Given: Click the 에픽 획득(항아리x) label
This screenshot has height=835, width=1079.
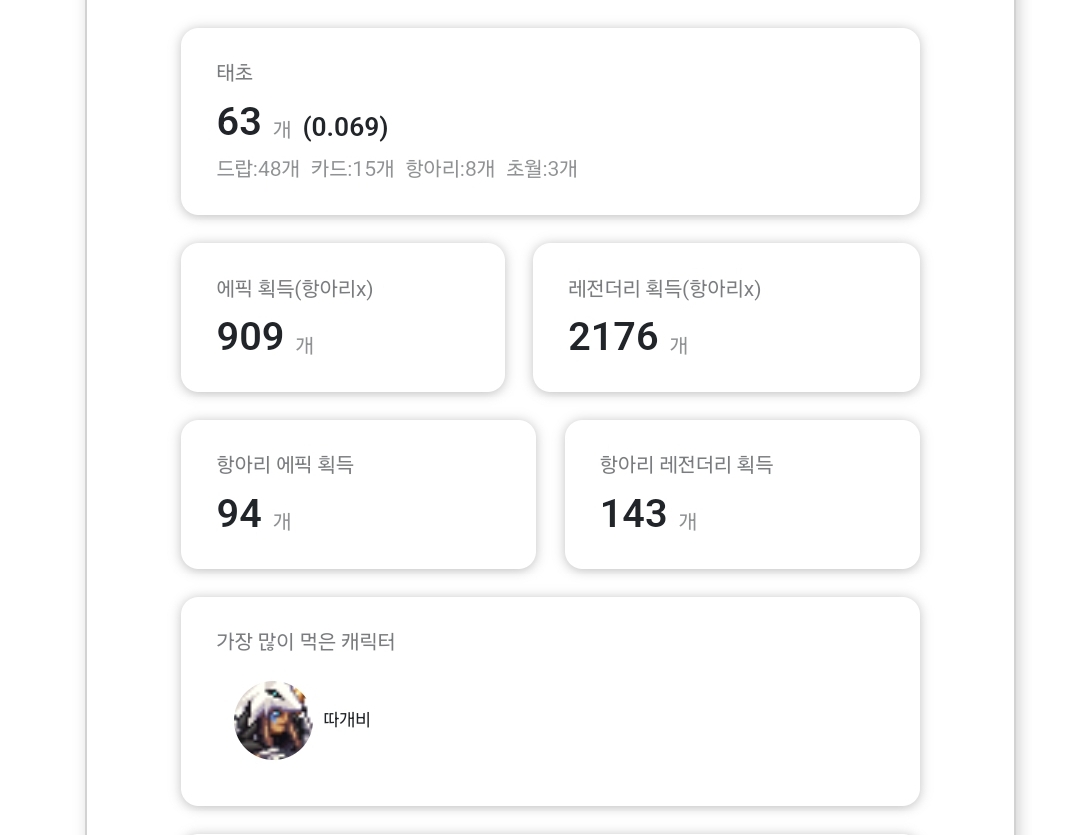Looking at the screenshot, I should [x=294, y=289].
